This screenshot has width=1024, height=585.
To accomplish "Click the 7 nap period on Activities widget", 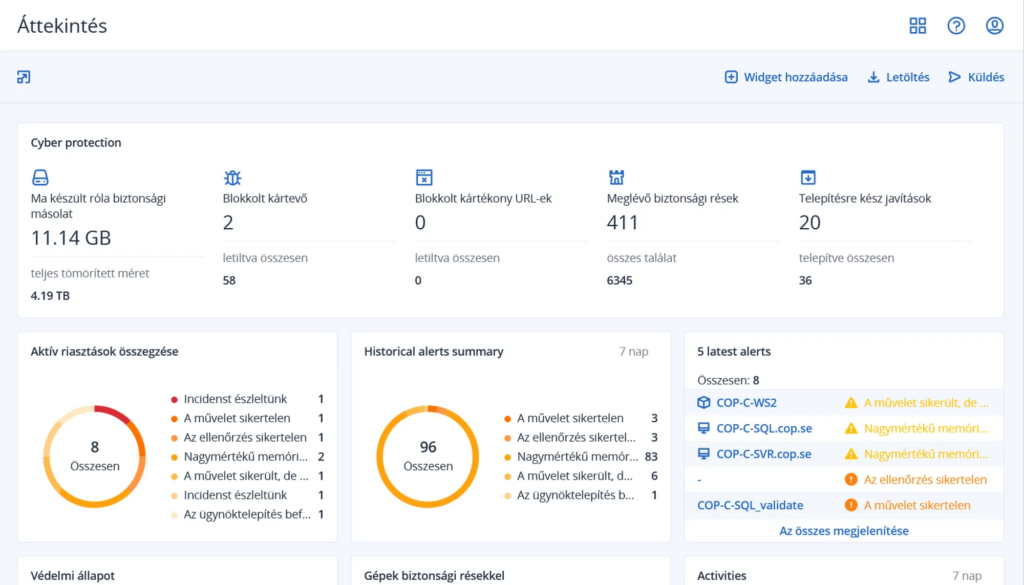I will [x=967, y=576].
